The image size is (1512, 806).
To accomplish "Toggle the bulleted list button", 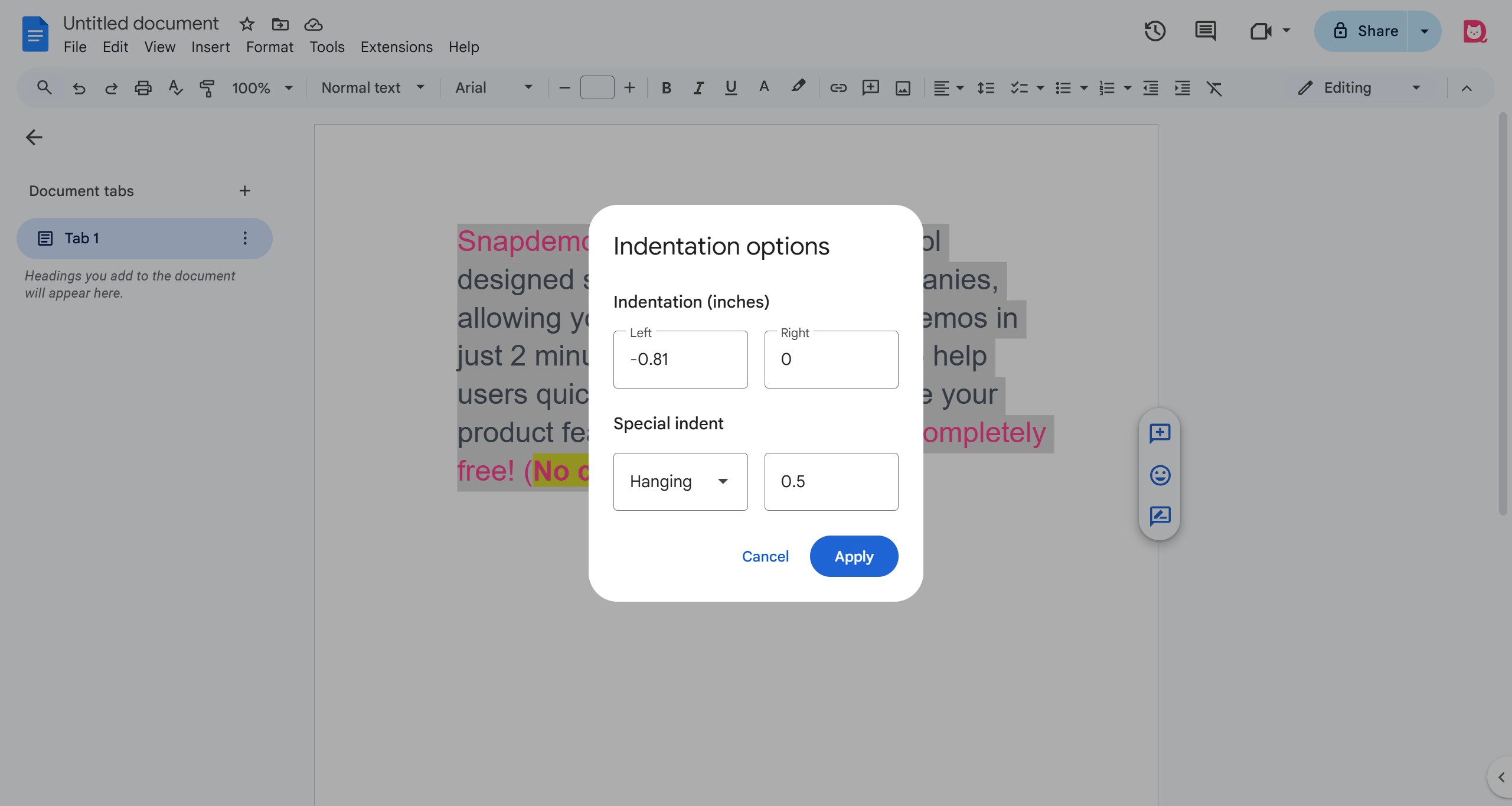I will 1063,88.
